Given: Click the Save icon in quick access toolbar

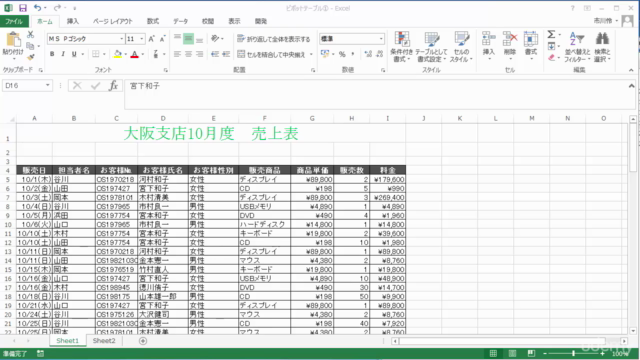Looking at the screenshot, I should click(x=22, y=8).
